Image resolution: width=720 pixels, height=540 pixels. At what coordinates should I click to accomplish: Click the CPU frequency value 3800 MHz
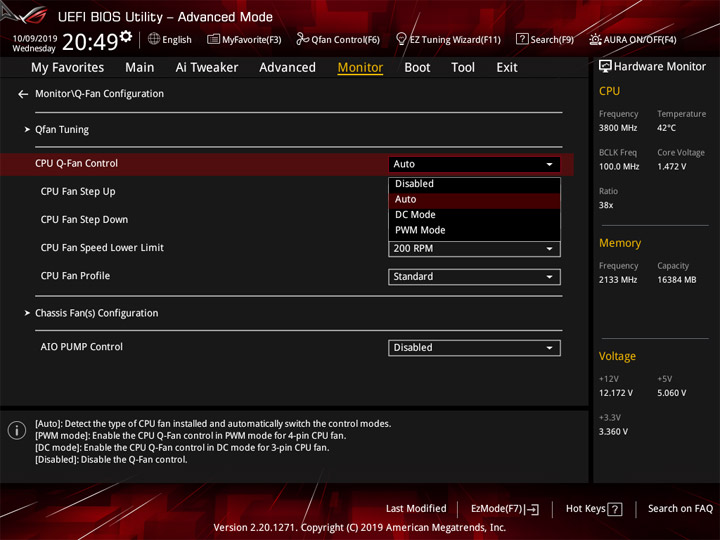[618, 128]
